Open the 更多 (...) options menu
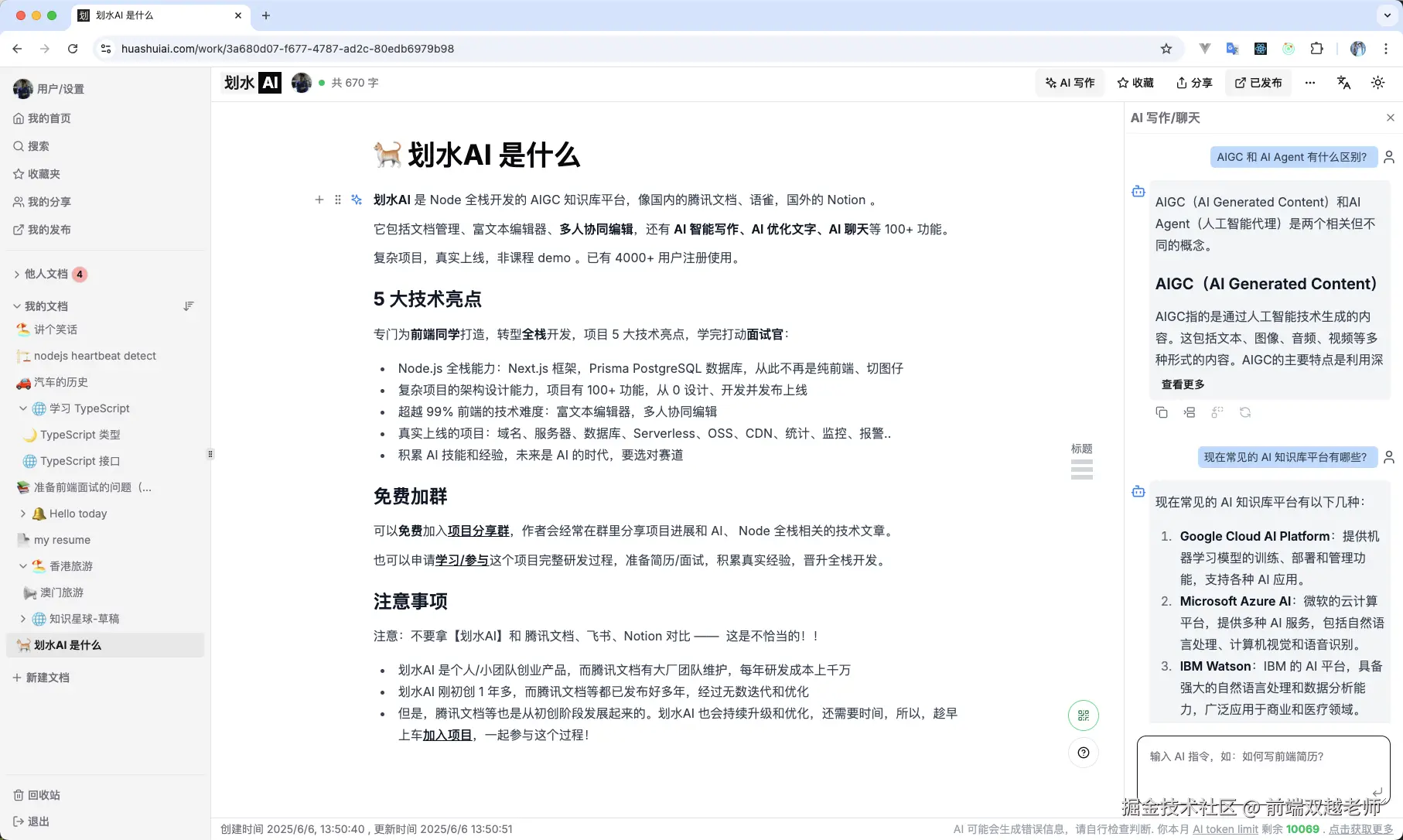 pyautogui.click(x=1309, y=82)
